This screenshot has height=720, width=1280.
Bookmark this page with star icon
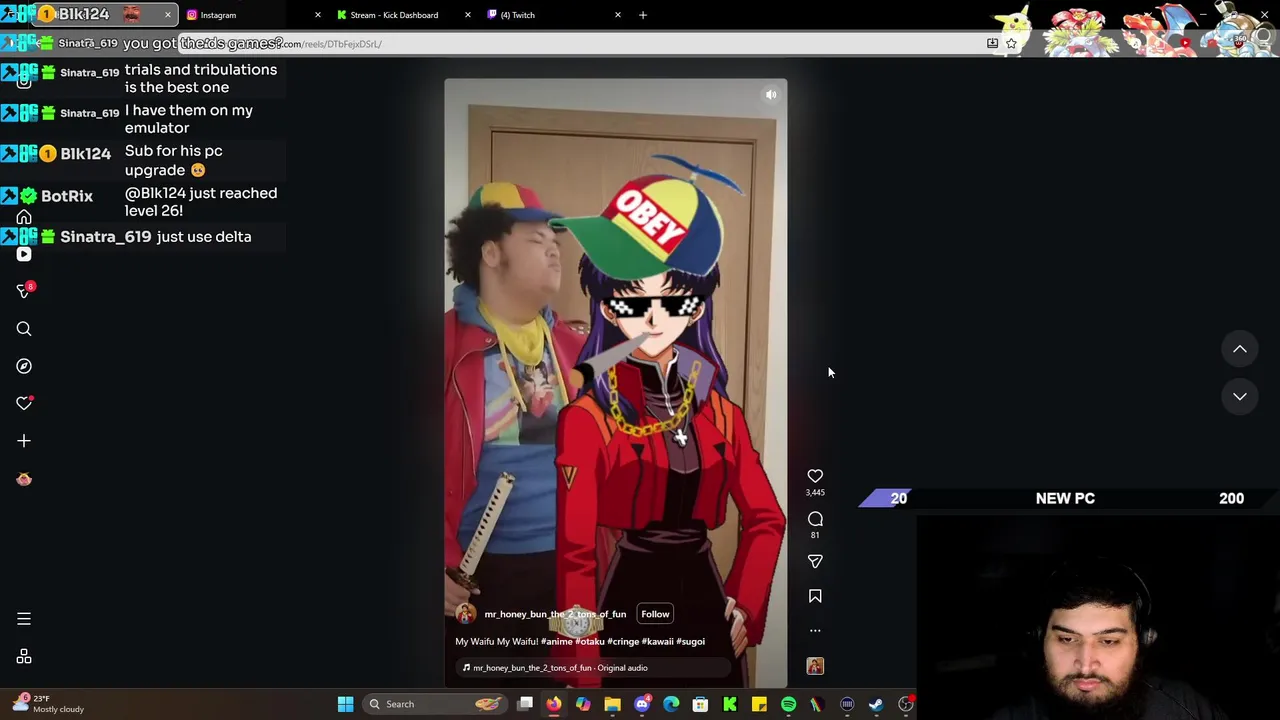[x=1011, y=44]
